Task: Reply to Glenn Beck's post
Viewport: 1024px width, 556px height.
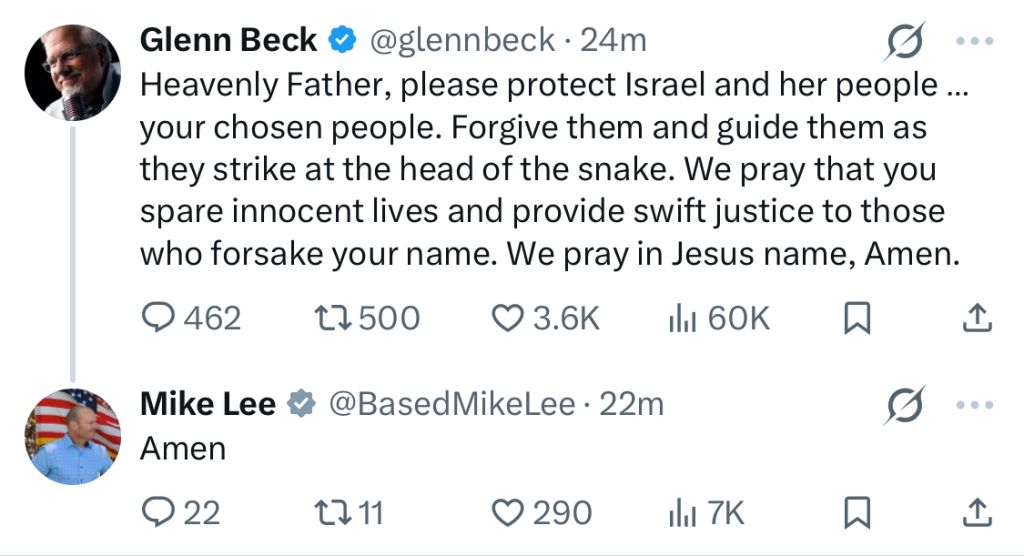Action: click(191, 318)
